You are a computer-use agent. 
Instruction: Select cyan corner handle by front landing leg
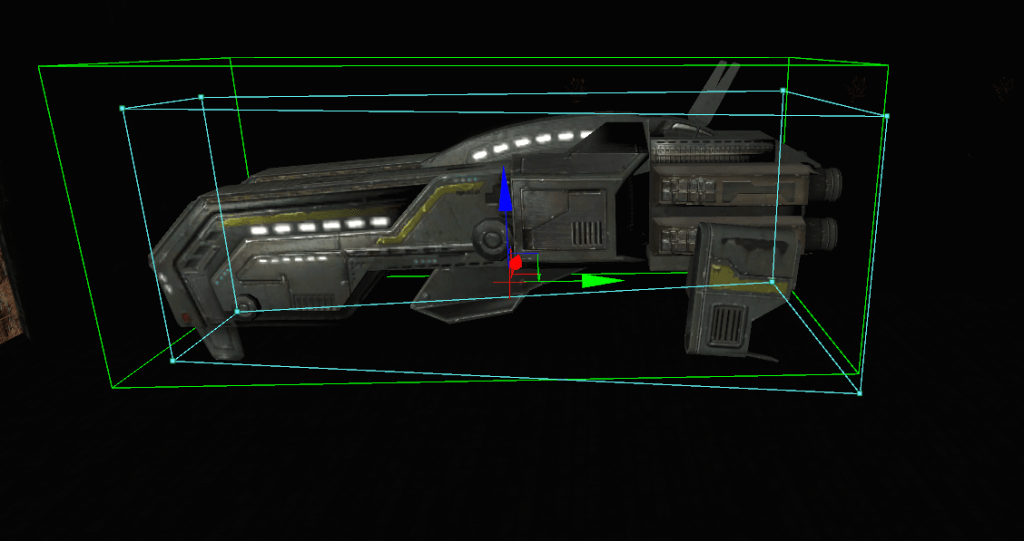237,312
